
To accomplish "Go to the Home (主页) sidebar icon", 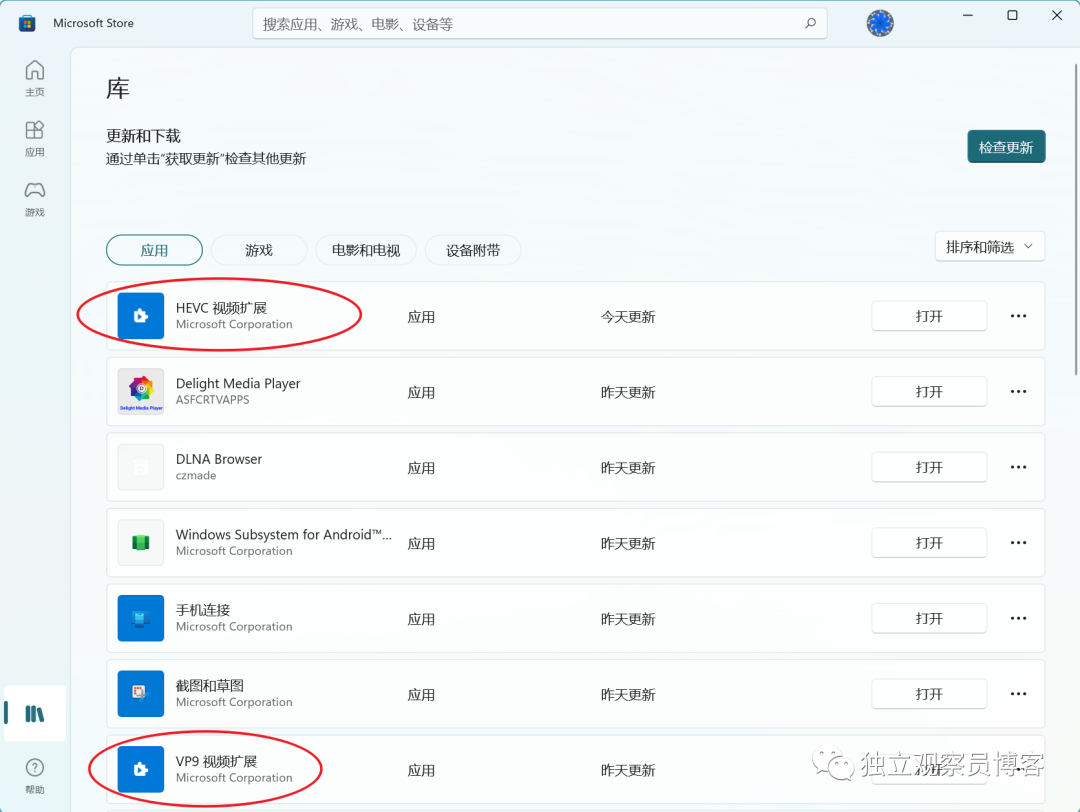I will (x=34, y=79).
